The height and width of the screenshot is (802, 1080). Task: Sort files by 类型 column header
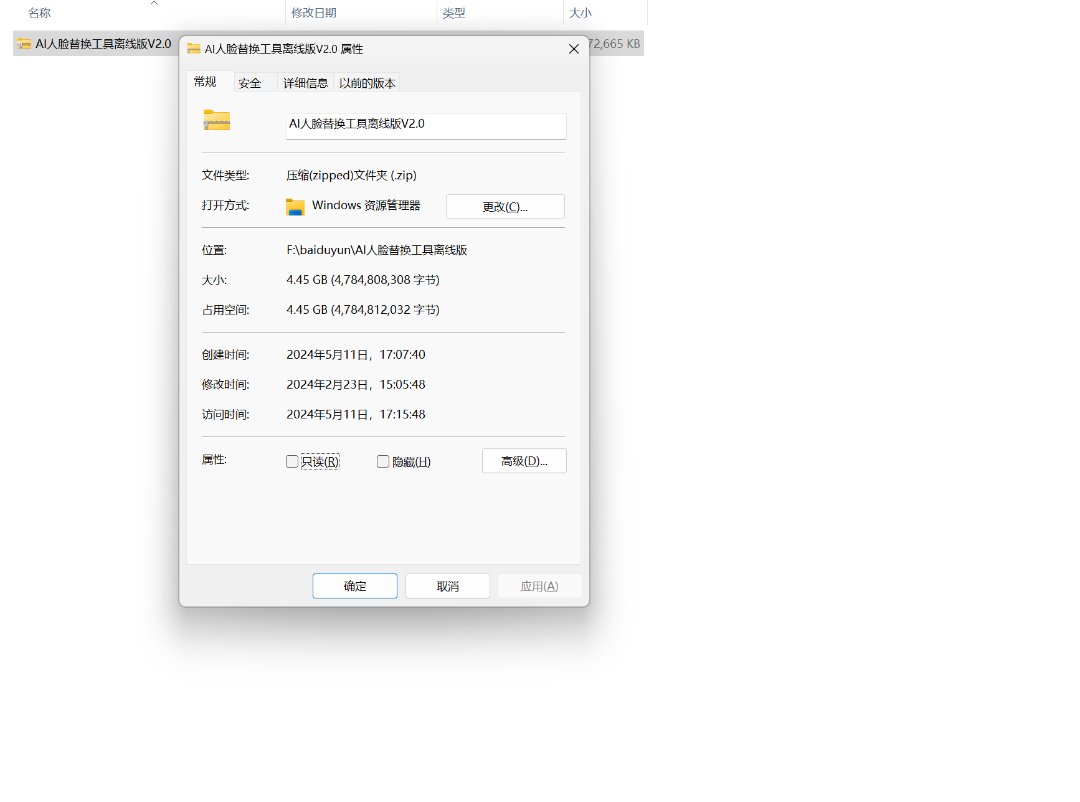(454, 14)
